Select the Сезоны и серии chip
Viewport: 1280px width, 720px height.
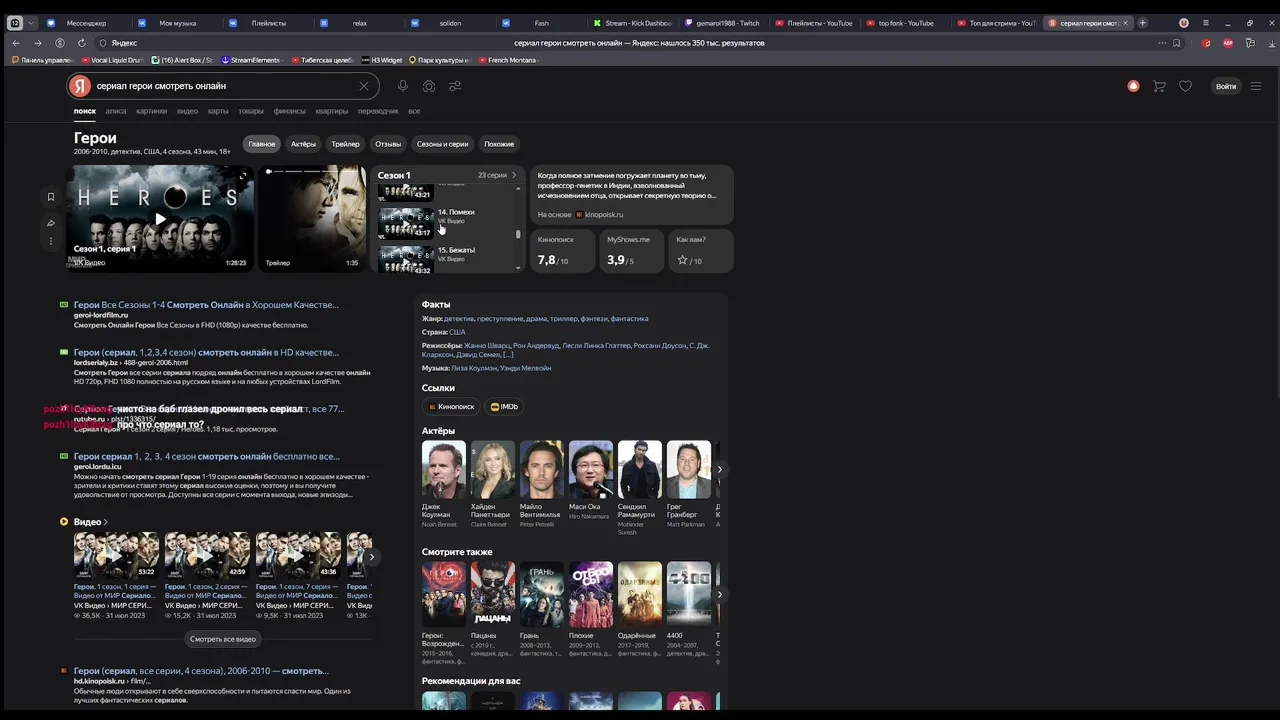click(x=442, y=144)
